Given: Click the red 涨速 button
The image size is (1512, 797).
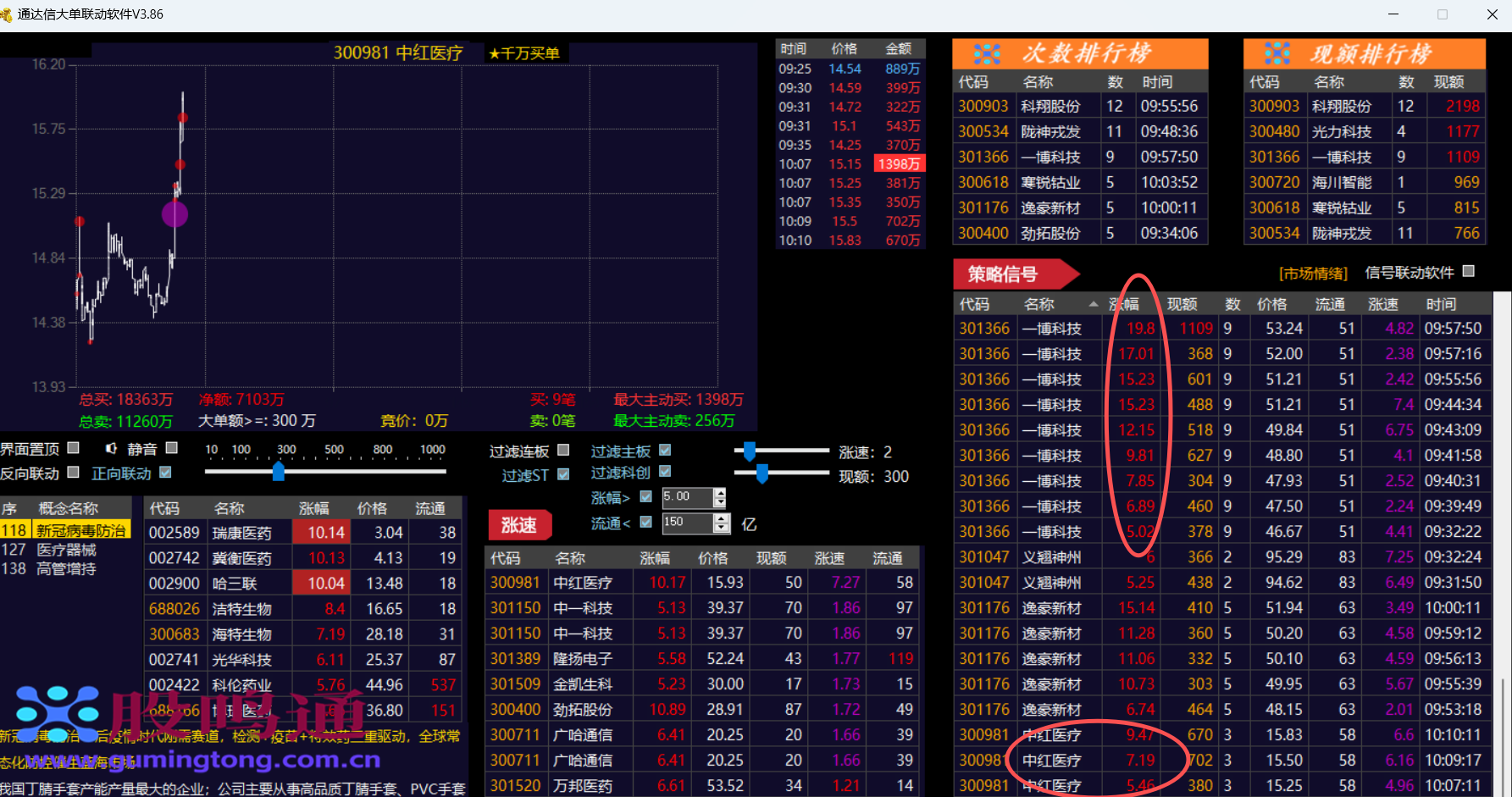Looking at the screenshot, I should pyautogui.click(x=519, y=525).
